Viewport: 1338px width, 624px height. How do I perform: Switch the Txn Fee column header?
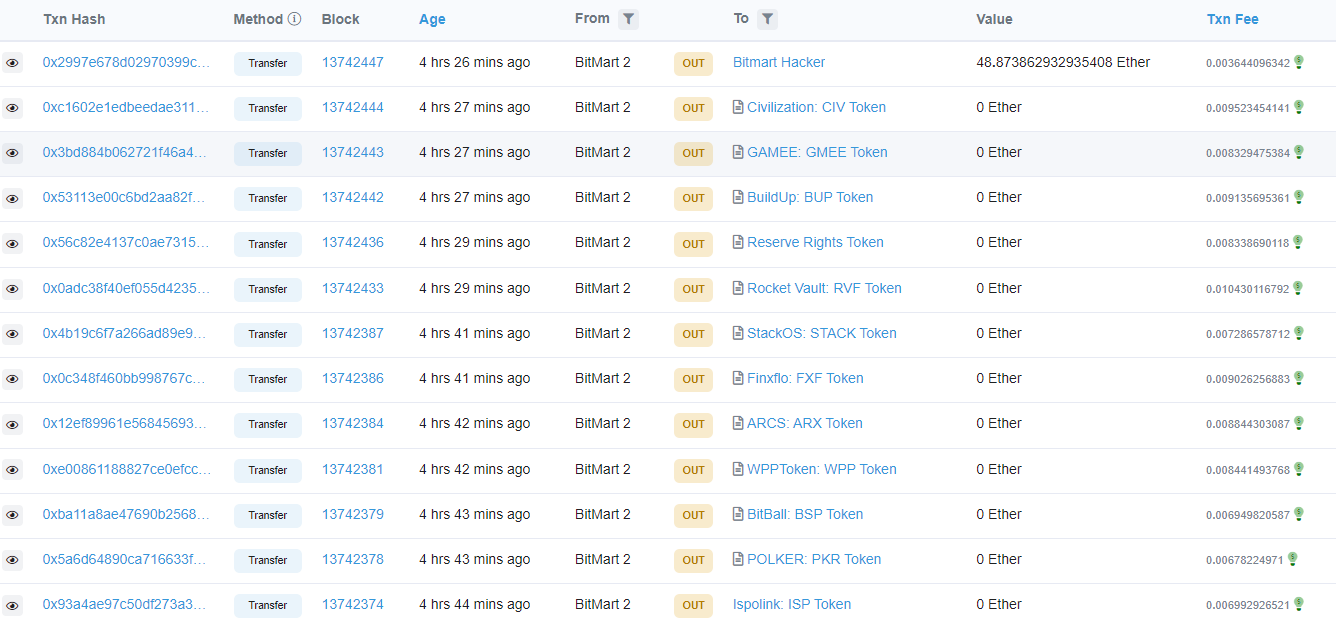1232,19
